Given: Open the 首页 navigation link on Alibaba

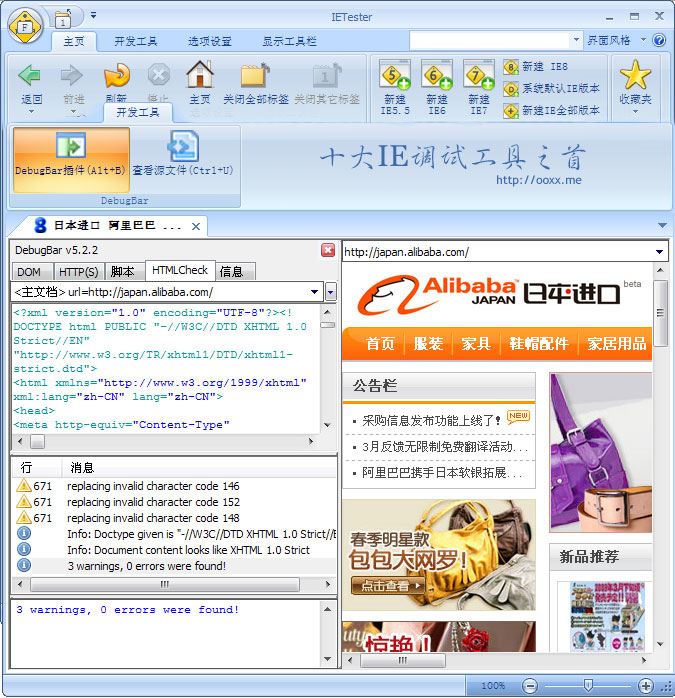Looking at the screenshot, I should coord(380,344).
